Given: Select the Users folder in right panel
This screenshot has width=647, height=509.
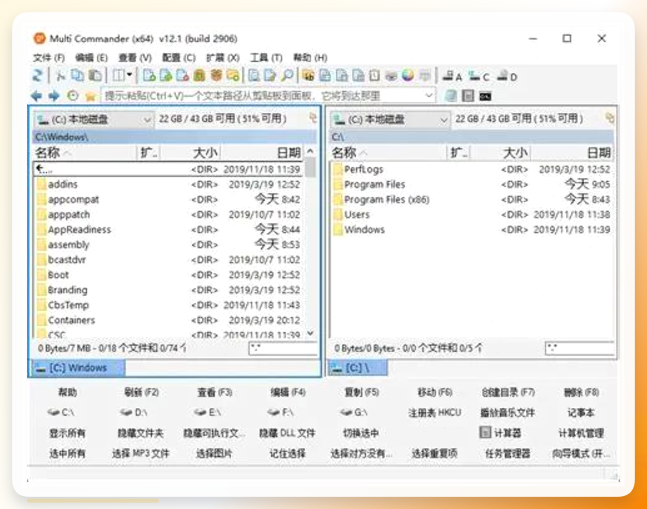Looking at the screenshot, I should tap(472, 214).
